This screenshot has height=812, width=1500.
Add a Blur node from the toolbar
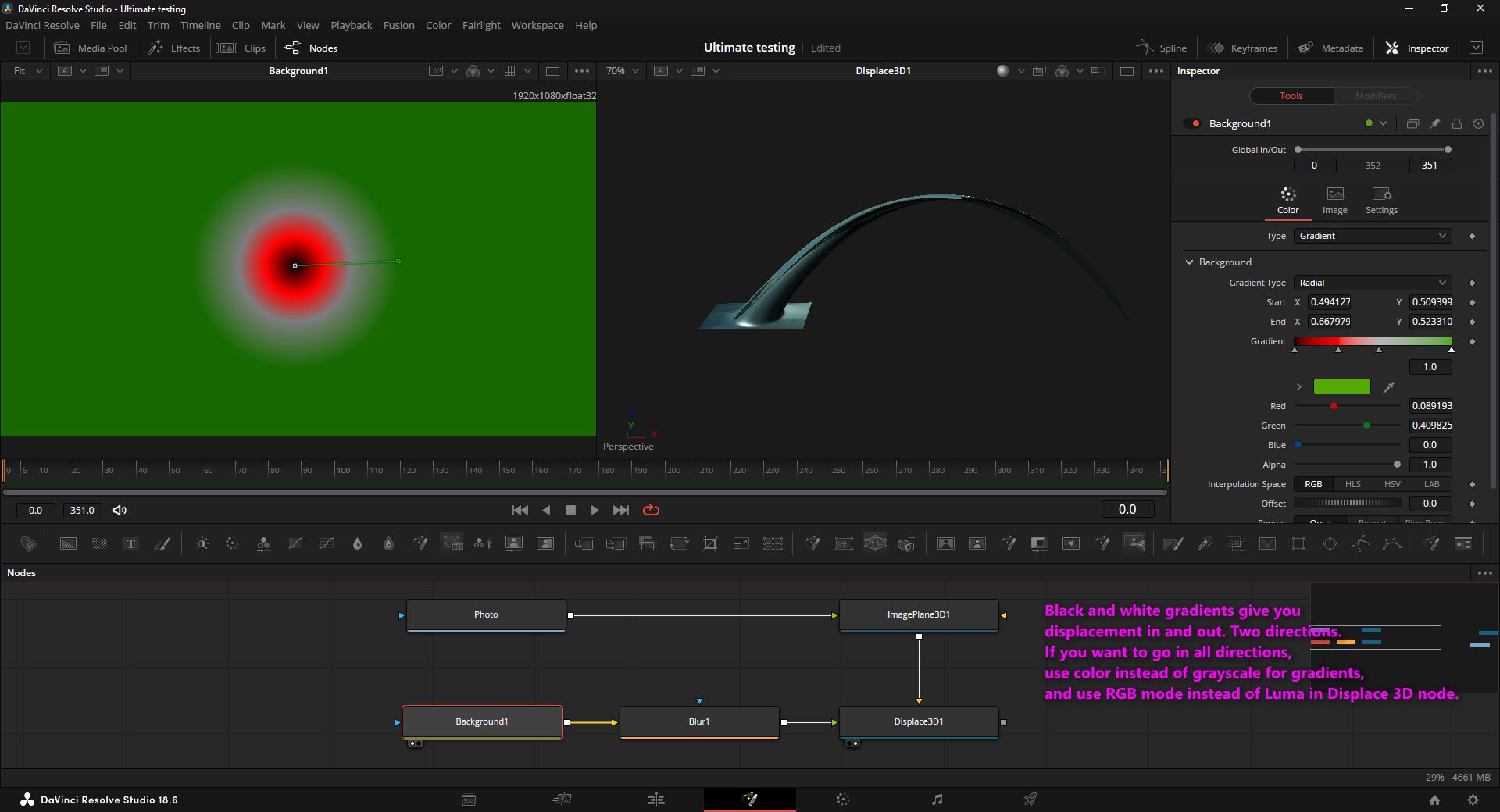coord(358,543)
